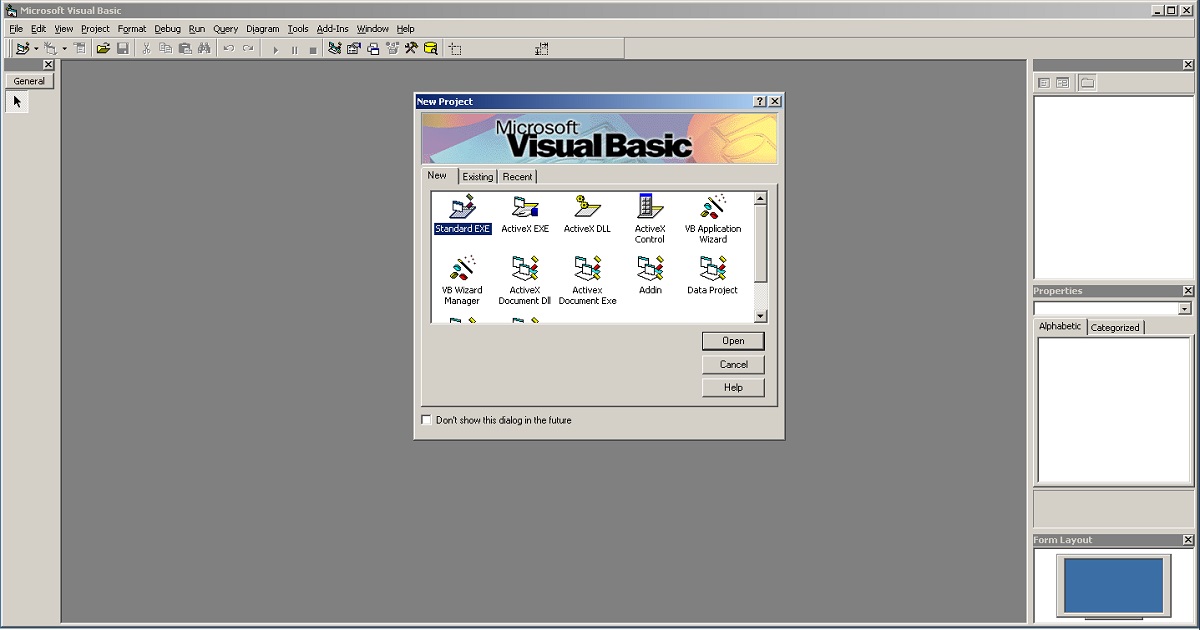The image size is (1200, 630).
Task: Click the Cut scissors toolbar icon
Action: point(146,48)
